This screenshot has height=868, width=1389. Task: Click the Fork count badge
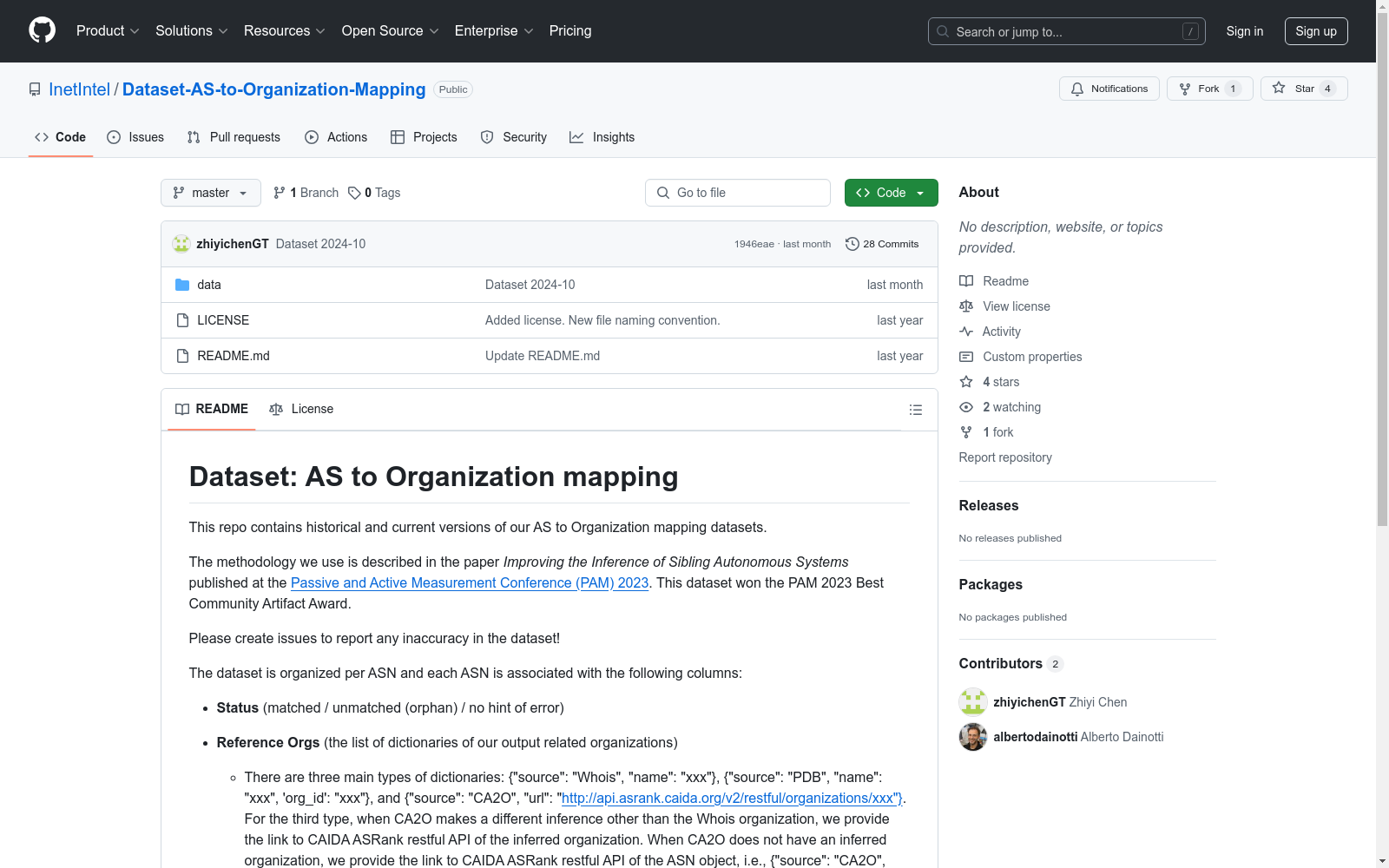coord(1233,89)
